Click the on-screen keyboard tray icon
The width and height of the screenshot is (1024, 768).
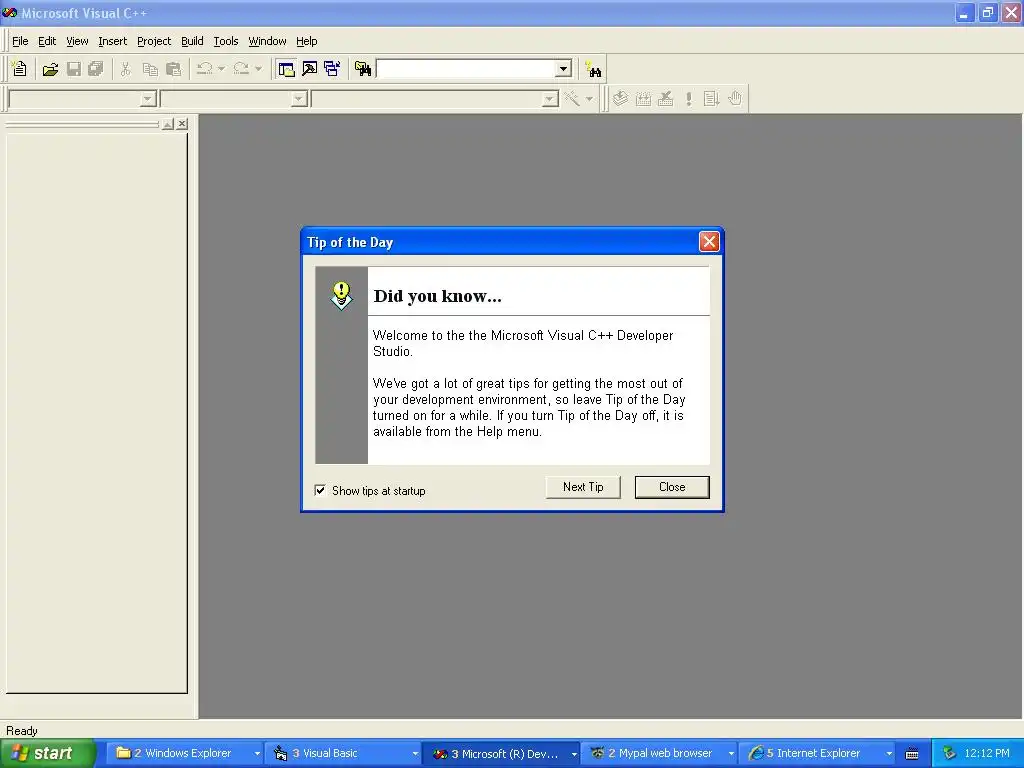tap(912, 754)
